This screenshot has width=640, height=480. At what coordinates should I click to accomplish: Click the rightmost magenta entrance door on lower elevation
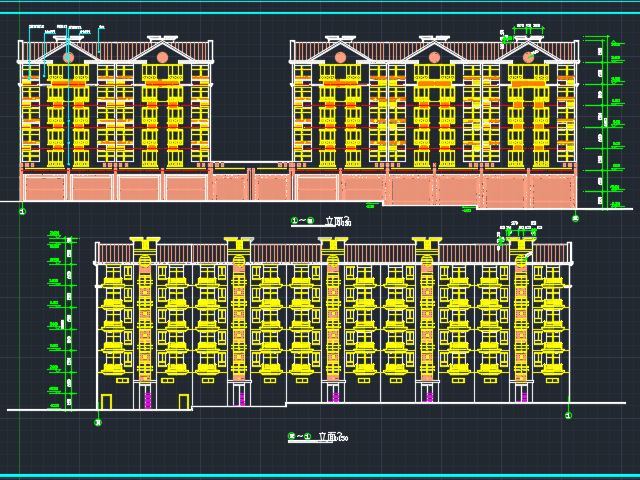tap(523, 396)
